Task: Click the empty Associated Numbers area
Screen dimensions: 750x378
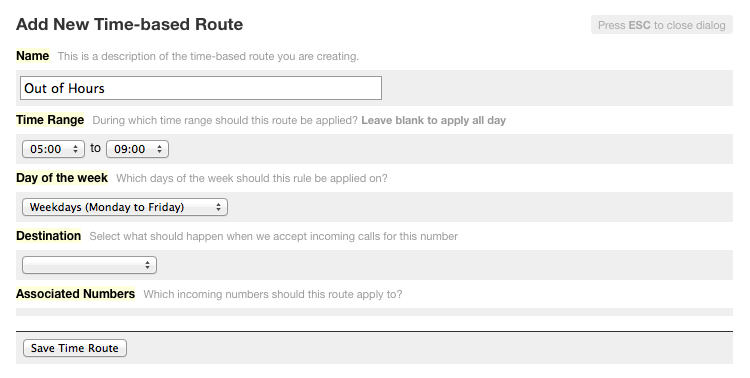Action: click(374, 312)
